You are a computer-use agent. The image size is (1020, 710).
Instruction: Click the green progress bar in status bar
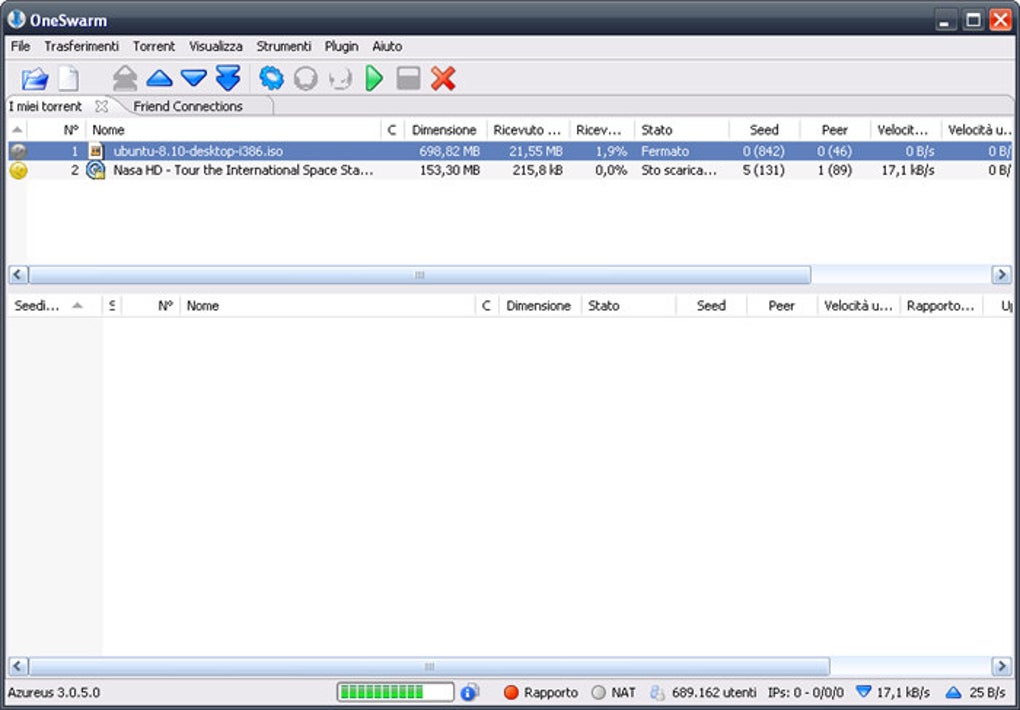(396, 692)
